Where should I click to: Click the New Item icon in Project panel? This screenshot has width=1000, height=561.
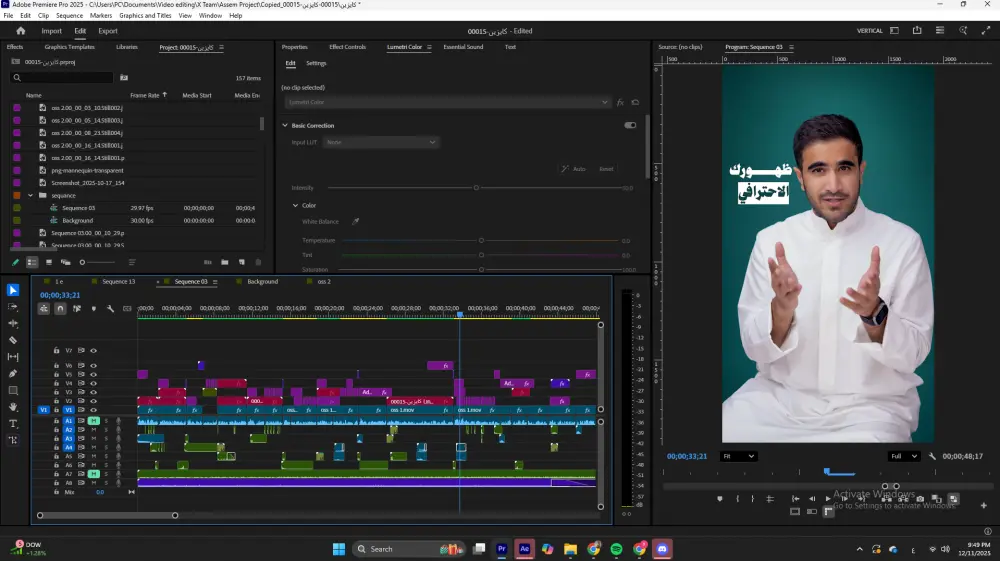coord(242,262)
